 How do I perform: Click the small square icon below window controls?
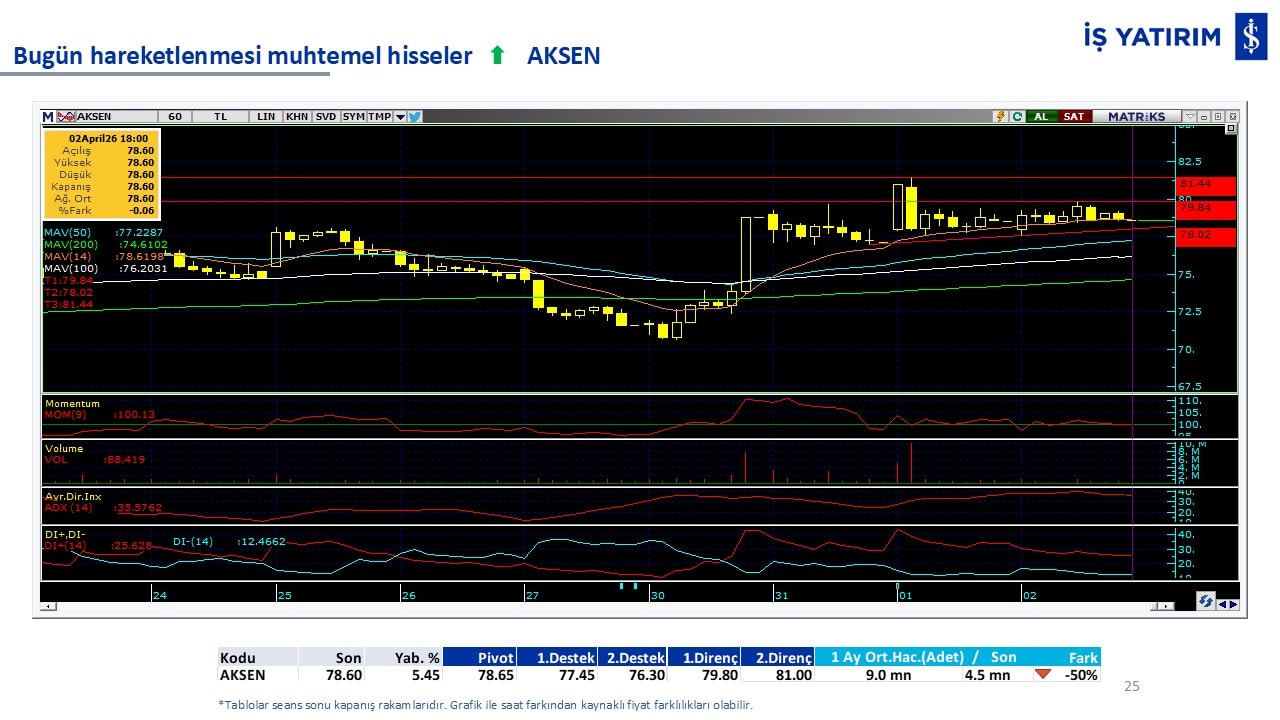click(x=1230, y=129)
